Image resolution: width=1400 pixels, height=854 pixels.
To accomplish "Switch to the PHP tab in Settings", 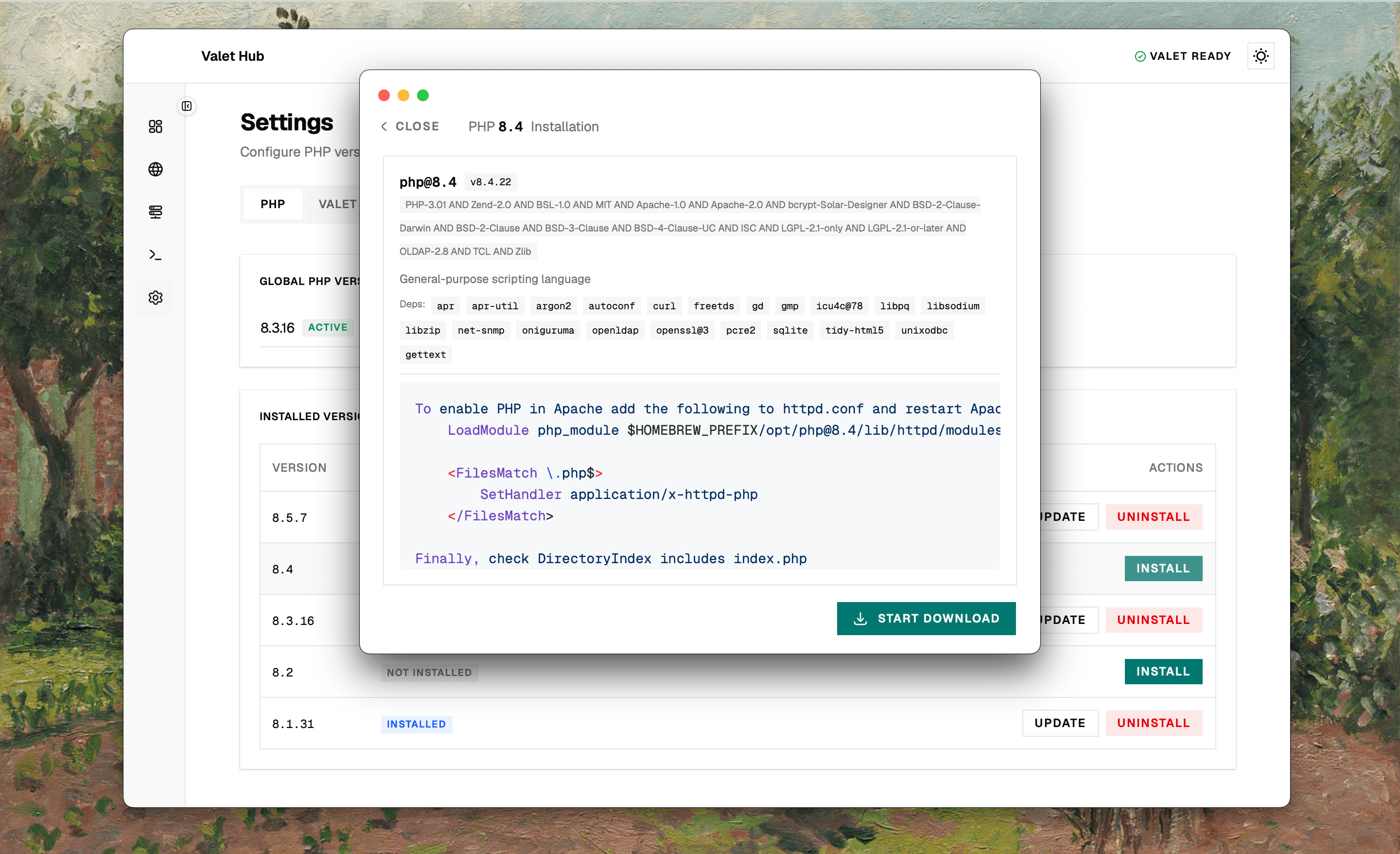I will tap(273, 204).
